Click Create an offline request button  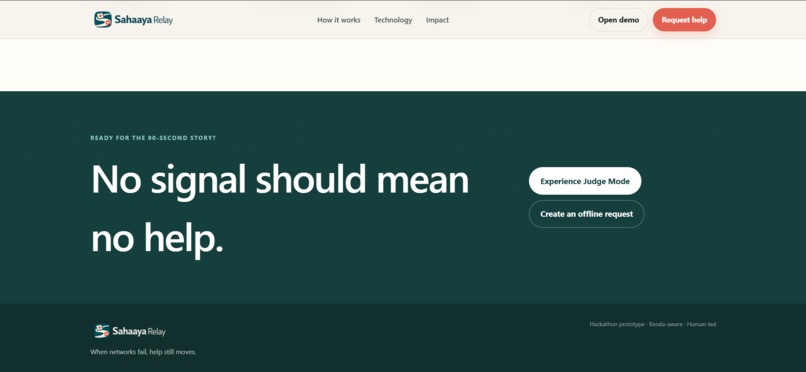(x=587, y=214)
